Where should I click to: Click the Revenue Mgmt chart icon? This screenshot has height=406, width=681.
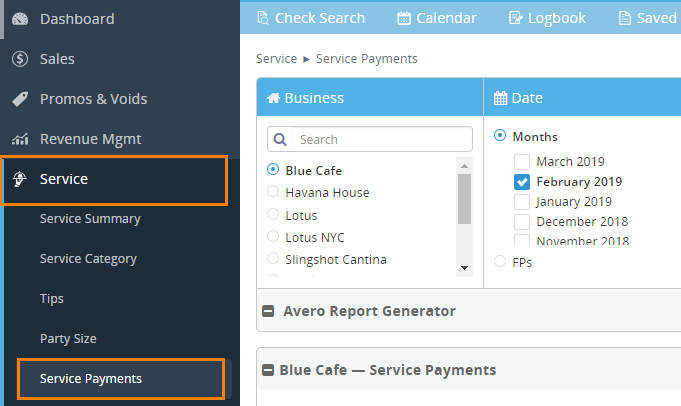pos(19,139)
